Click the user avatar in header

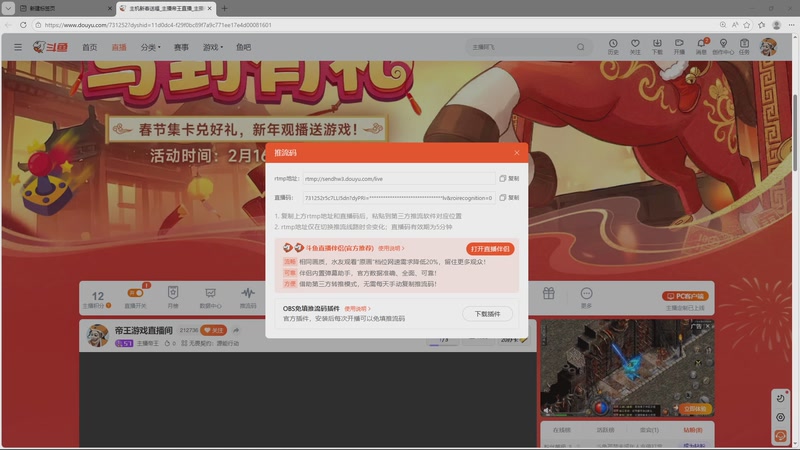[x=768, y=47]
